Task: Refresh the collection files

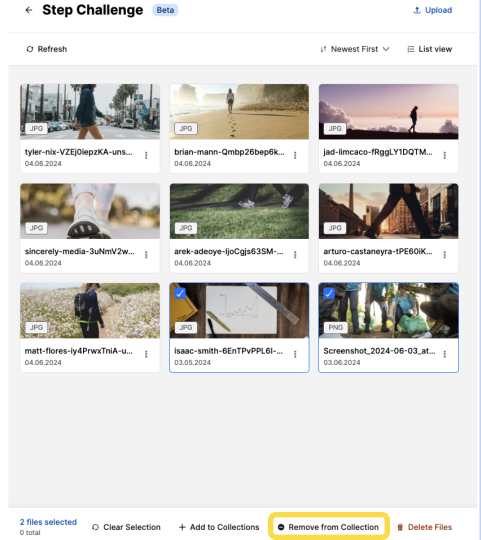Action: [47, 49]
